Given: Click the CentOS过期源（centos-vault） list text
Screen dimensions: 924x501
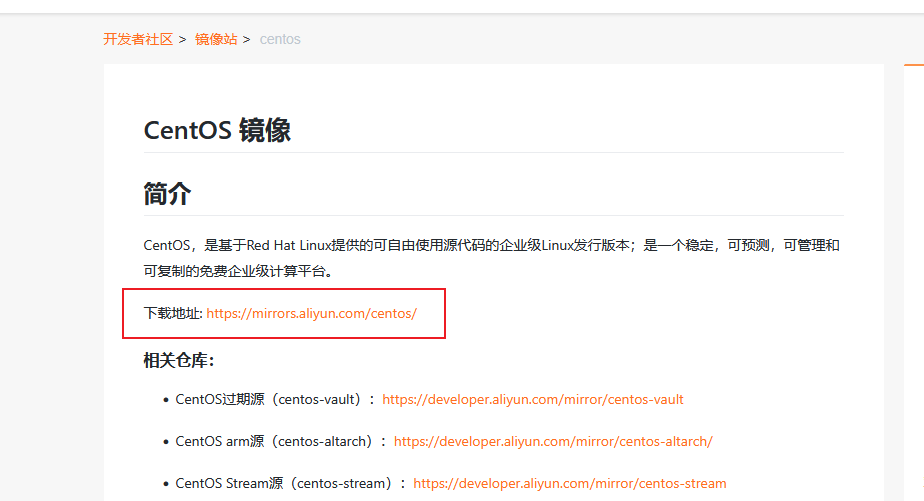Looking at the screenshot, I should pos(275,400).
